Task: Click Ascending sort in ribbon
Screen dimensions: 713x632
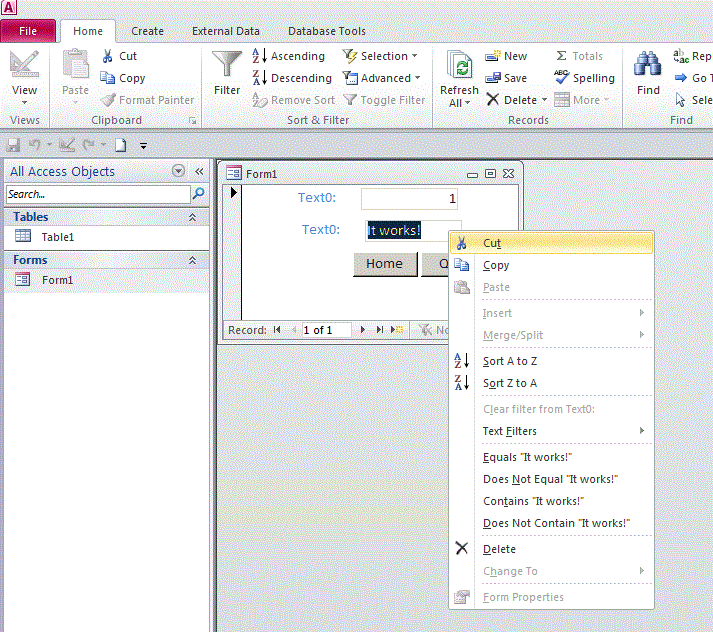Action: tap(289, 56)
